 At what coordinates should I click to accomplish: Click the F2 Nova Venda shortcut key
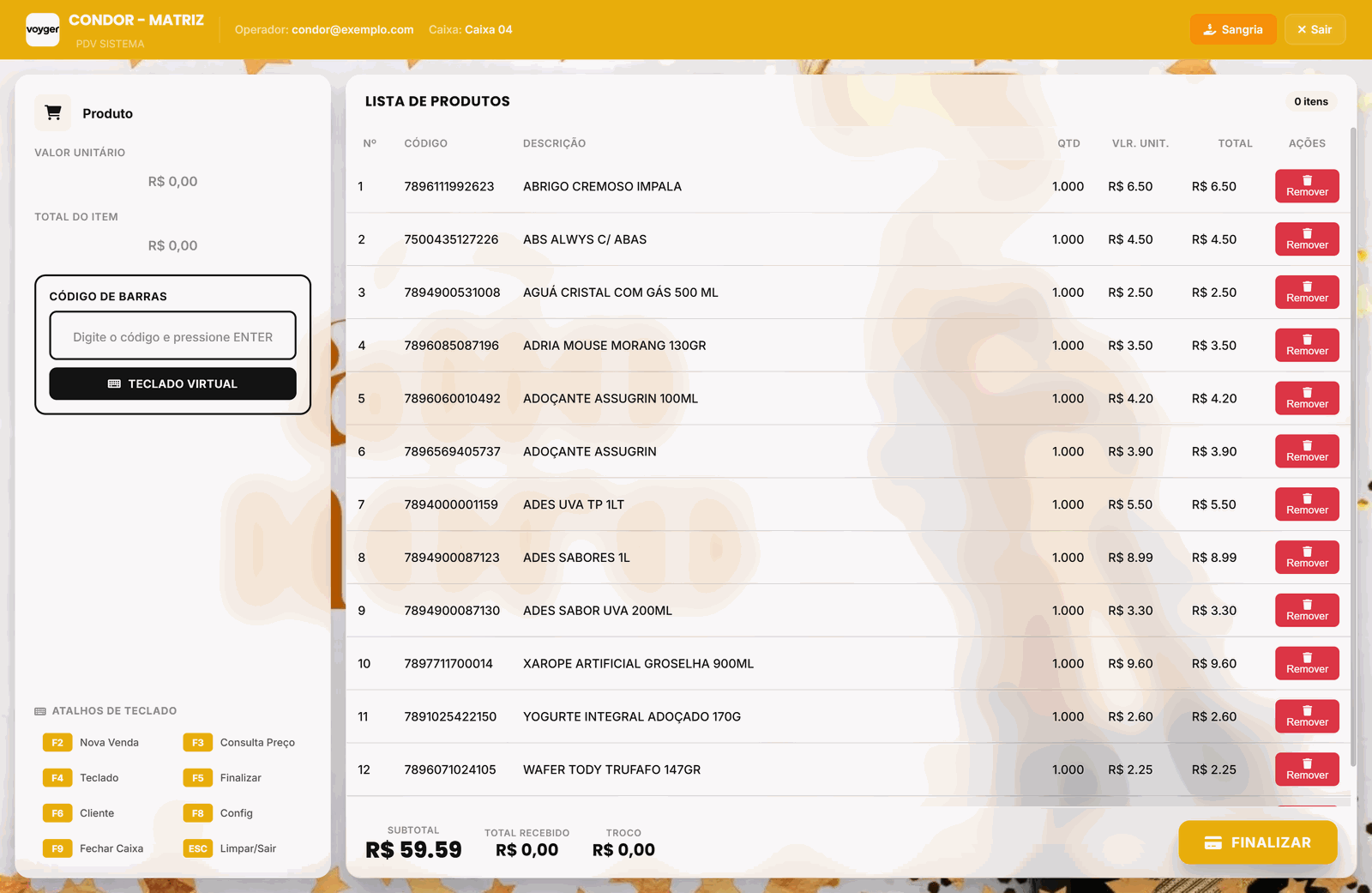tap(57, 743)
